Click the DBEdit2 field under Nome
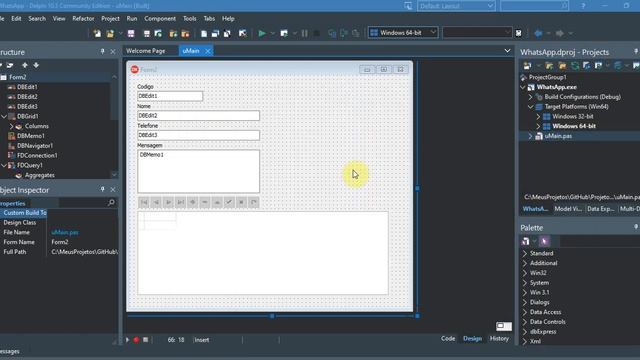The height and width of the screenshot is (360, 640). (x=198, y=116)
